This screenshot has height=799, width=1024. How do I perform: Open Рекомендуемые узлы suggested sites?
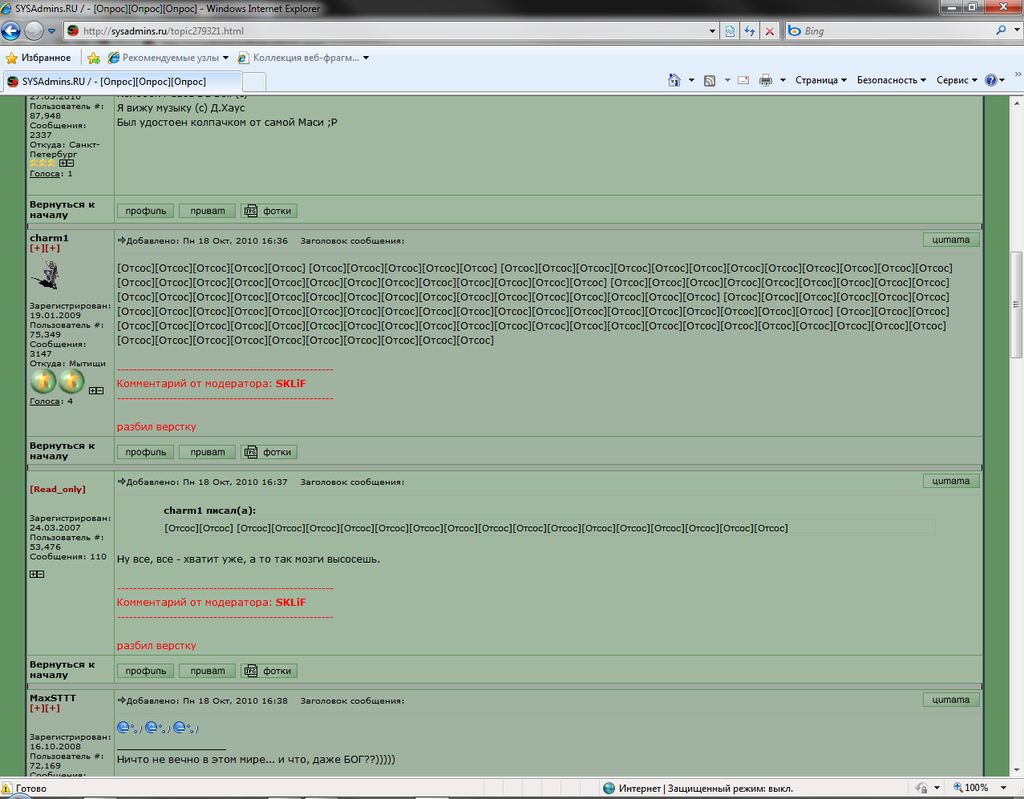[x=168, y=57]
